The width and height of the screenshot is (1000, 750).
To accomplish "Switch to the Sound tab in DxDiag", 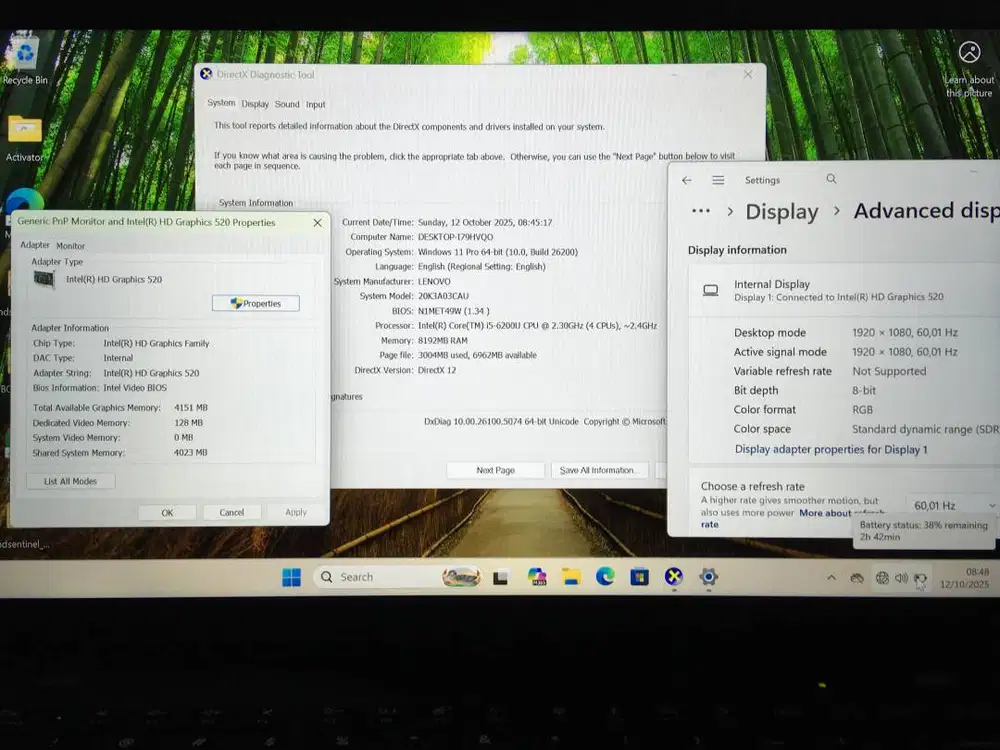I will [287, 103].
